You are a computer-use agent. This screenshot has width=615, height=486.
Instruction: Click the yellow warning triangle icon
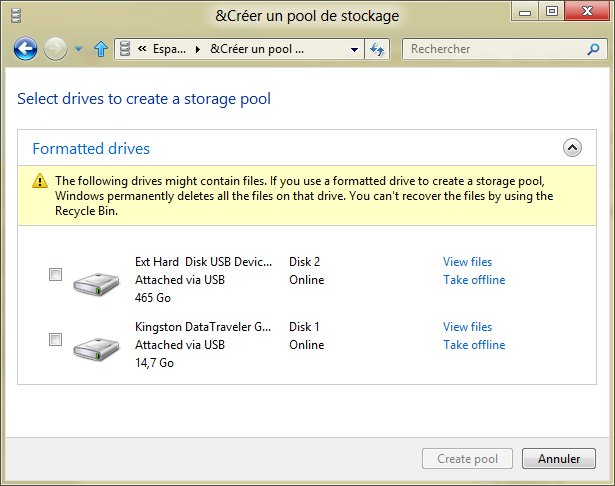click(40, 181)
